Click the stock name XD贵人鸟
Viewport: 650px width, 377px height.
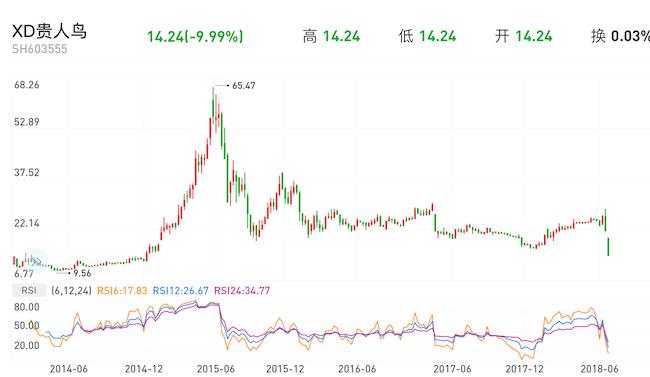click(49, 31)
